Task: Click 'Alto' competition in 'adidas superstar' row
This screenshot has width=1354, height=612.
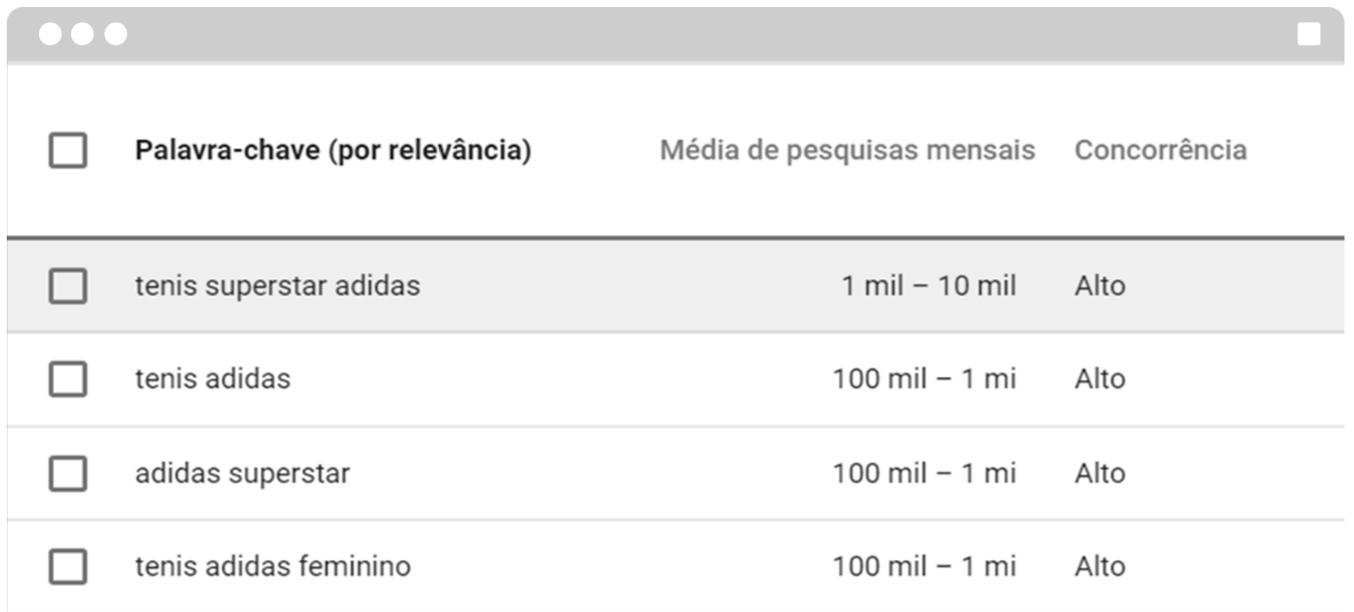Action: pyautogui.click(x=1099, y=473)
